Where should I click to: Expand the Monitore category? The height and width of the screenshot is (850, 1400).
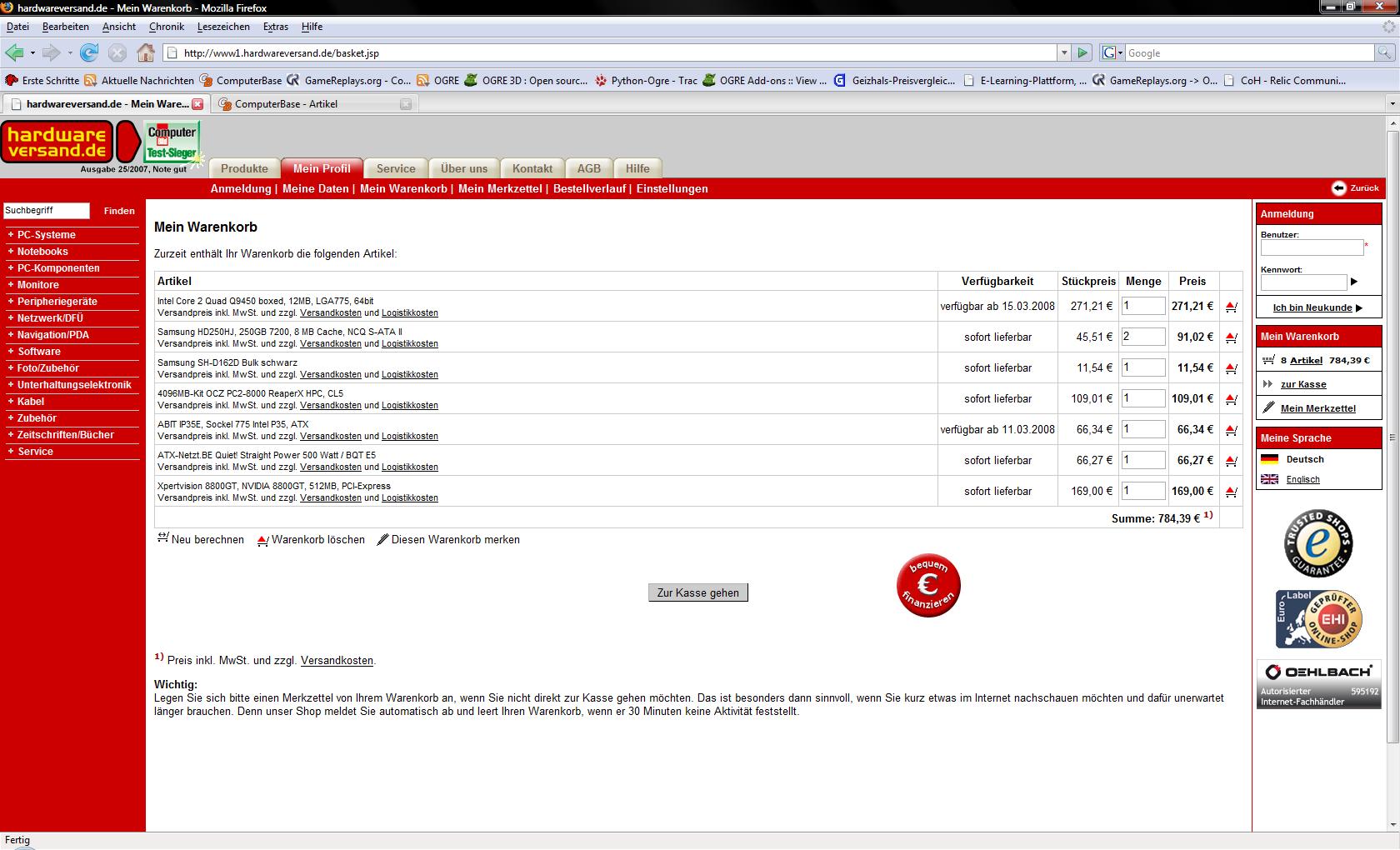37,285
